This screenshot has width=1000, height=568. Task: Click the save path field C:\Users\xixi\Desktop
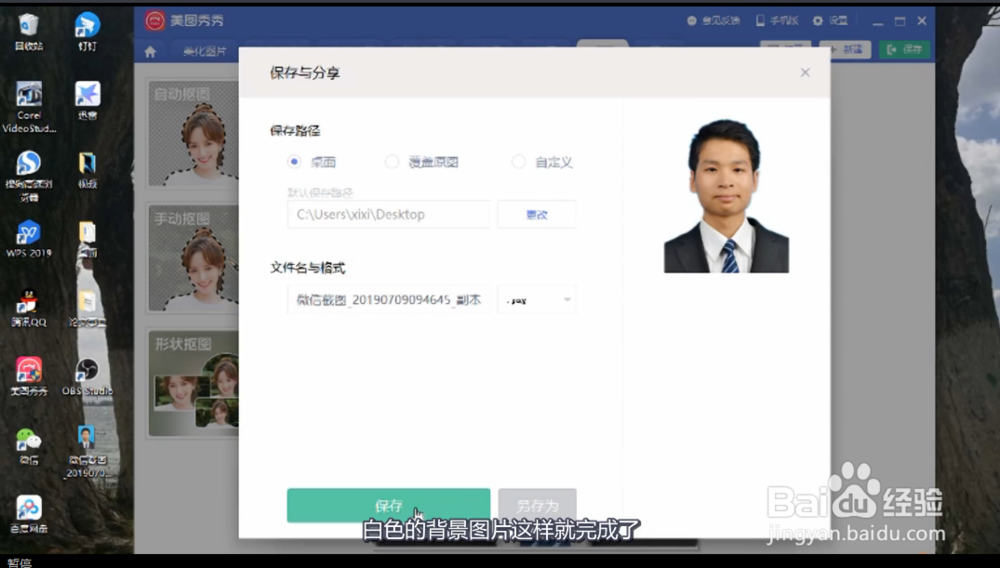coord(388,214)
